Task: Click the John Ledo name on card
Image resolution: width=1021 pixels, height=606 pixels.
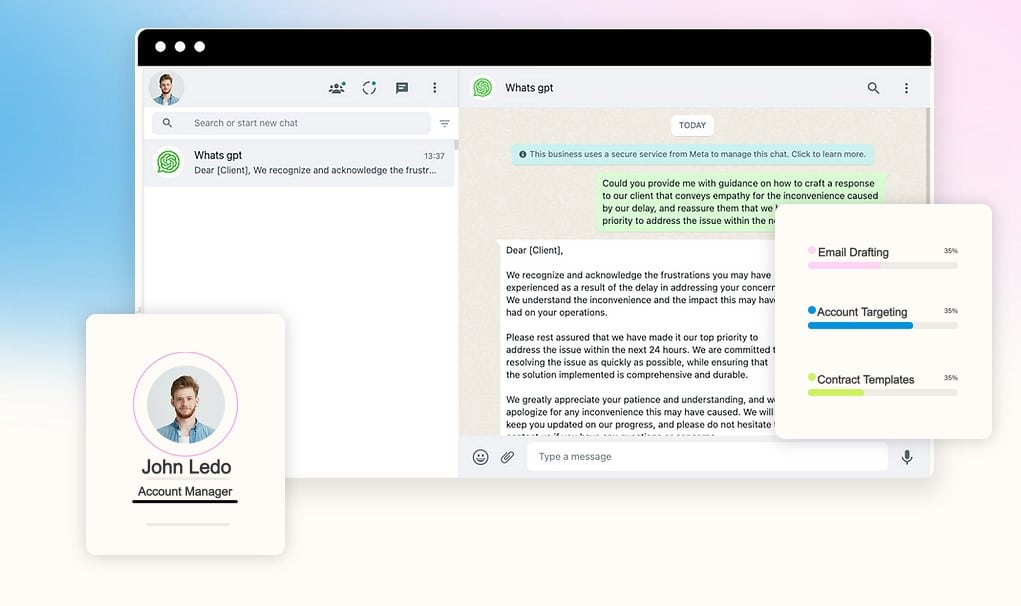Action: coord(186,467)
